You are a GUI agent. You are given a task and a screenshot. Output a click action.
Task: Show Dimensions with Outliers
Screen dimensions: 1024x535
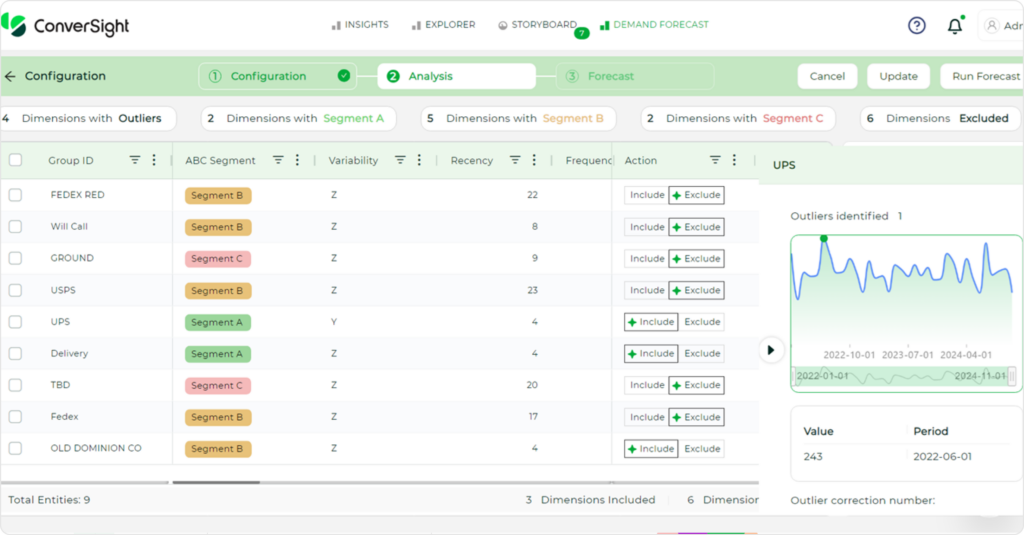88,118
